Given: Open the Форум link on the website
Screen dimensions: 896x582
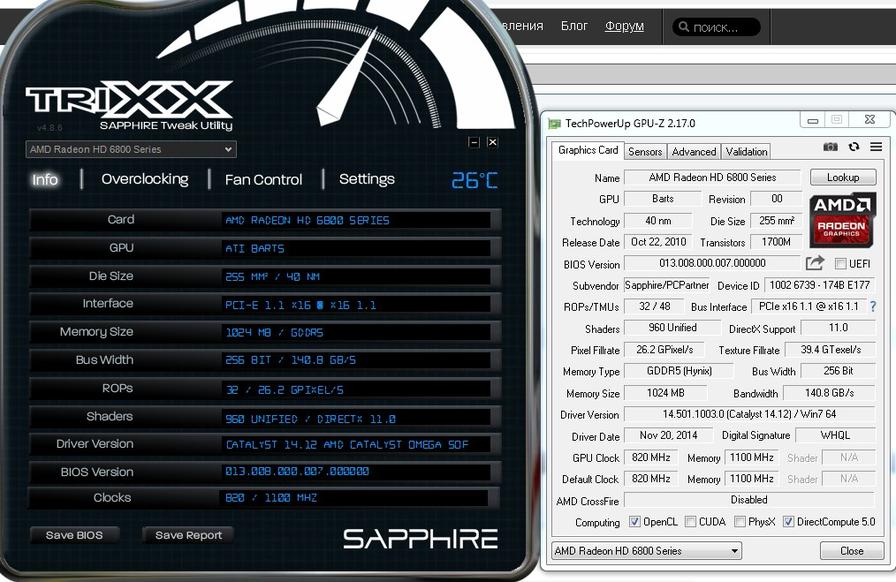Looking at the screenshot, I should pyautogui.click(x=624, y=26).
